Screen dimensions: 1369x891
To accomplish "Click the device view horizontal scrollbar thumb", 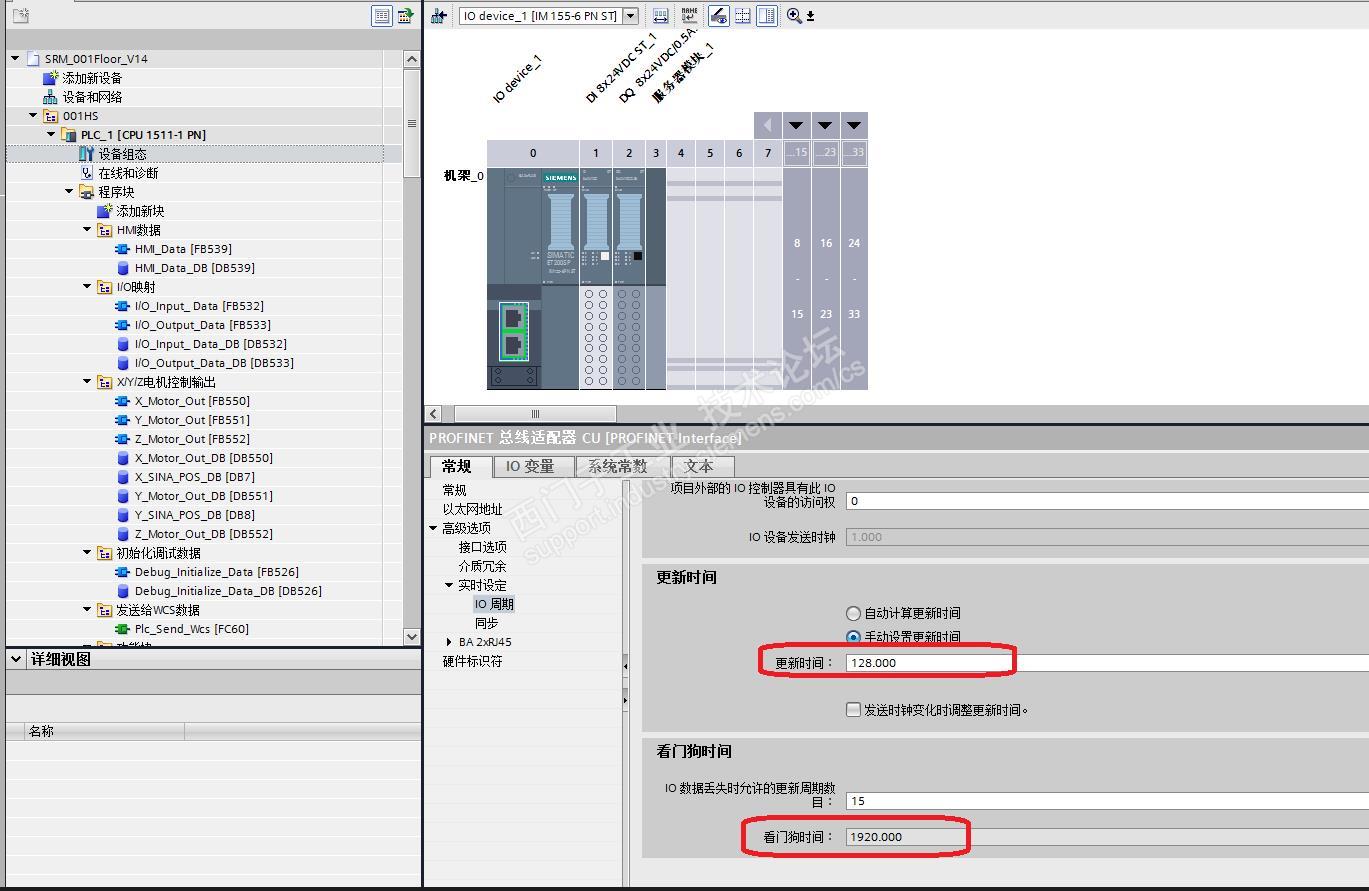I will tap(535, 414).
